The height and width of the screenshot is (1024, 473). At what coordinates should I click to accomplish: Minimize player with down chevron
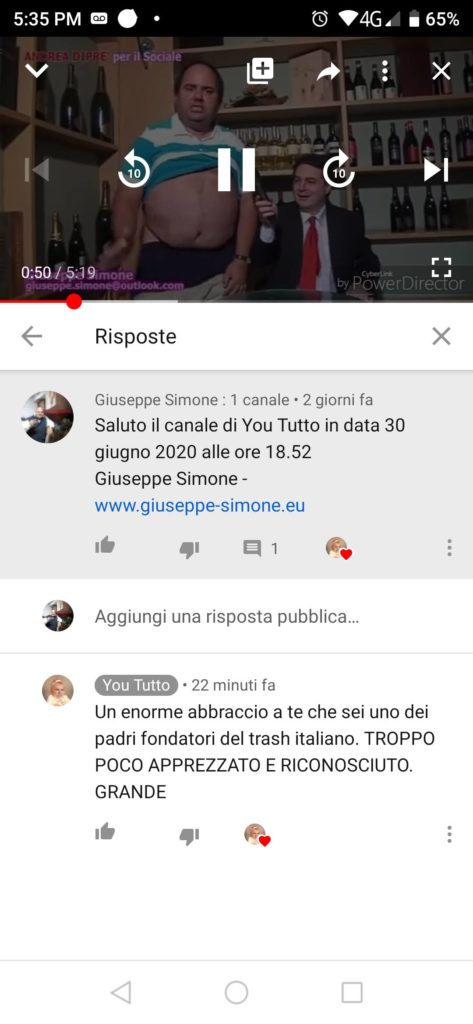[x=37, y=69]
